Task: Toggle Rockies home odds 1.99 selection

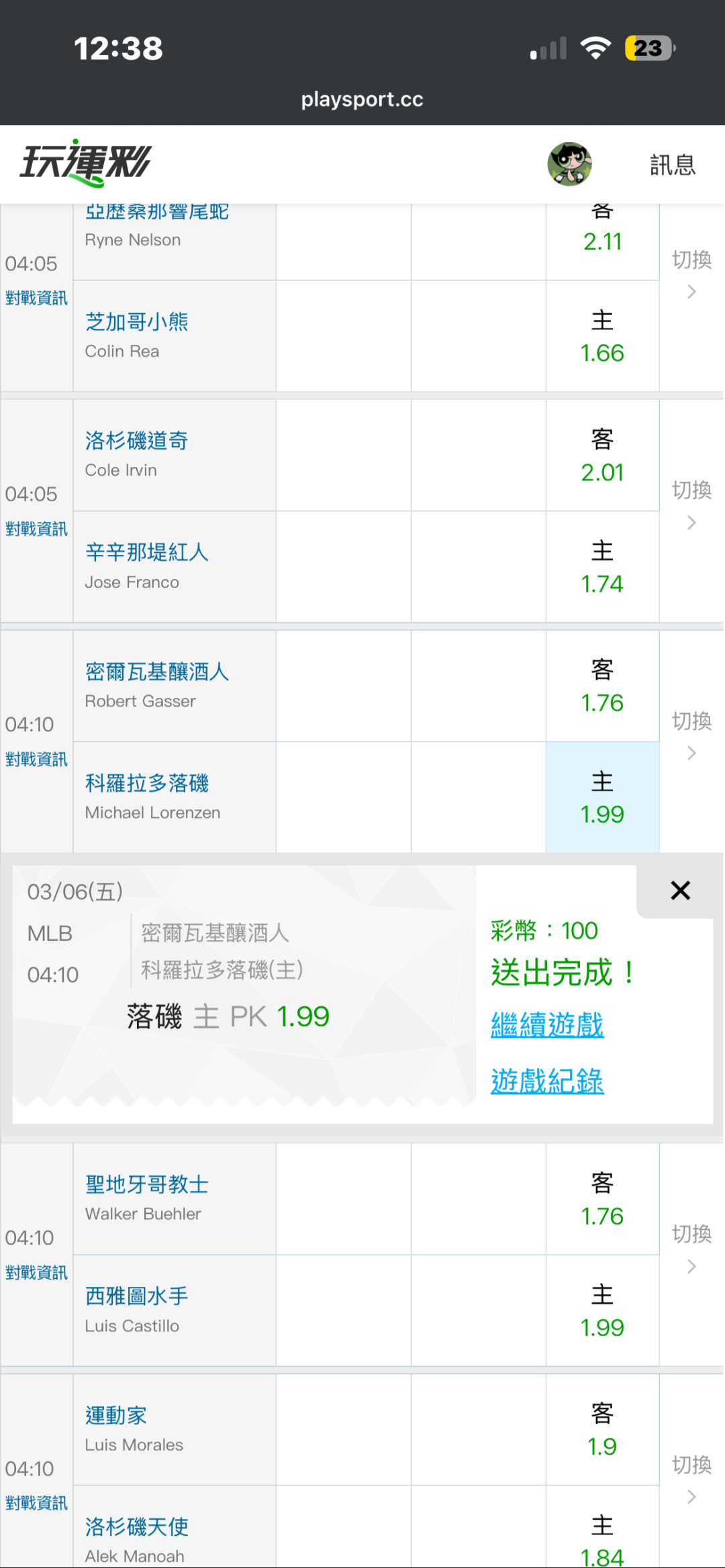Action: [602, 798]
